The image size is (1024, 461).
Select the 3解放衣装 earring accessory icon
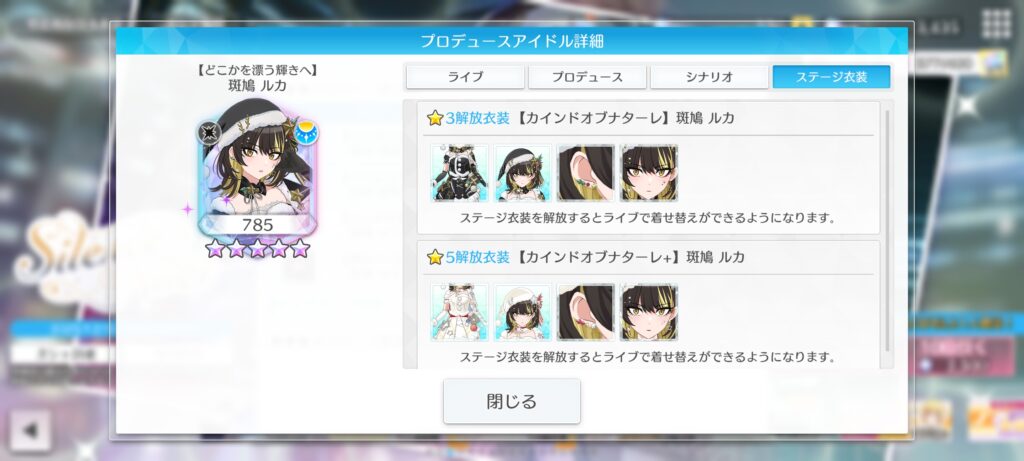[586, 173]
